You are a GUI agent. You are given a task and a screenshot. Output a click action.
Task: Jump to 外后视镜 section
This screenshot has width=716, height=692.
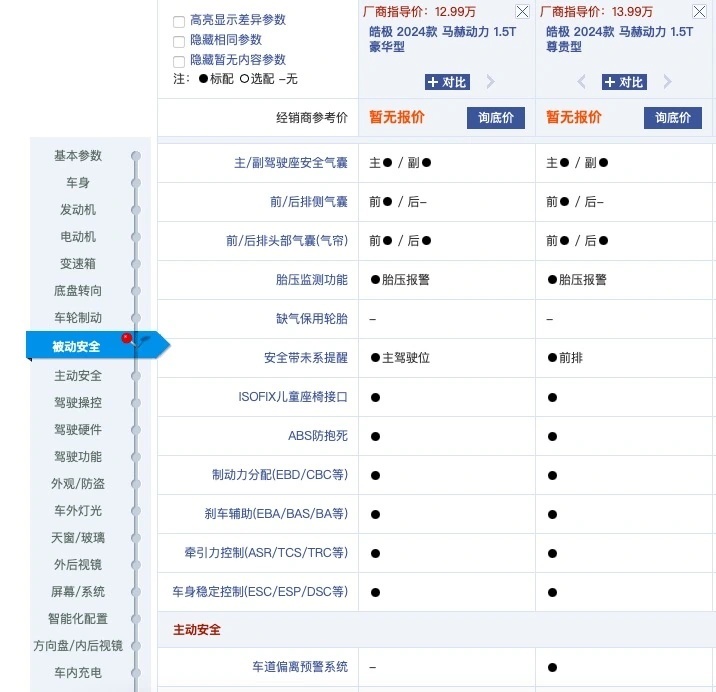pyautogui.click(x=78, y=565)
